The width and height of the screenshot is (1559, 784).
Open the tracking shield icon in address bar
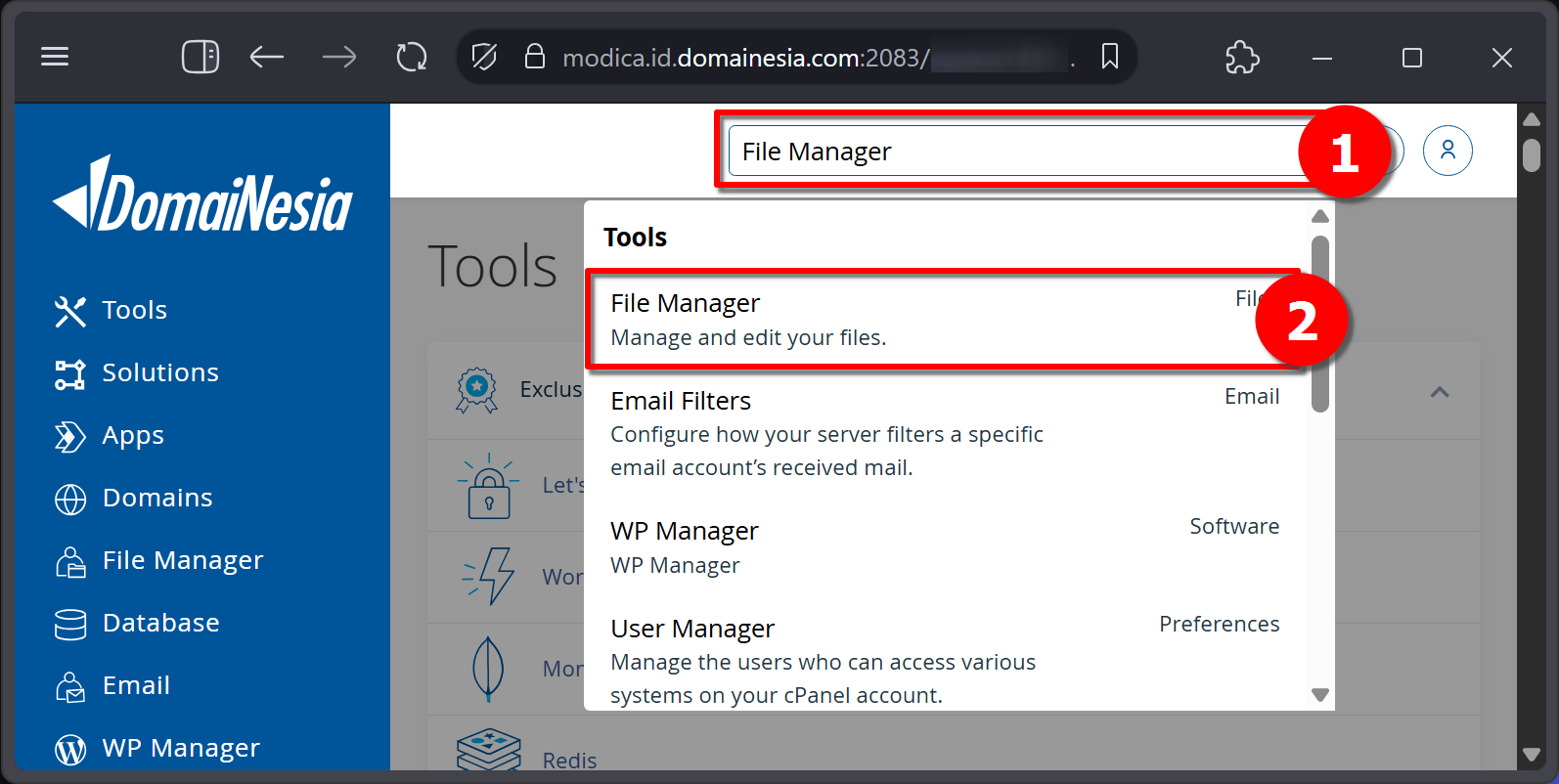click(x=484, y=57)
